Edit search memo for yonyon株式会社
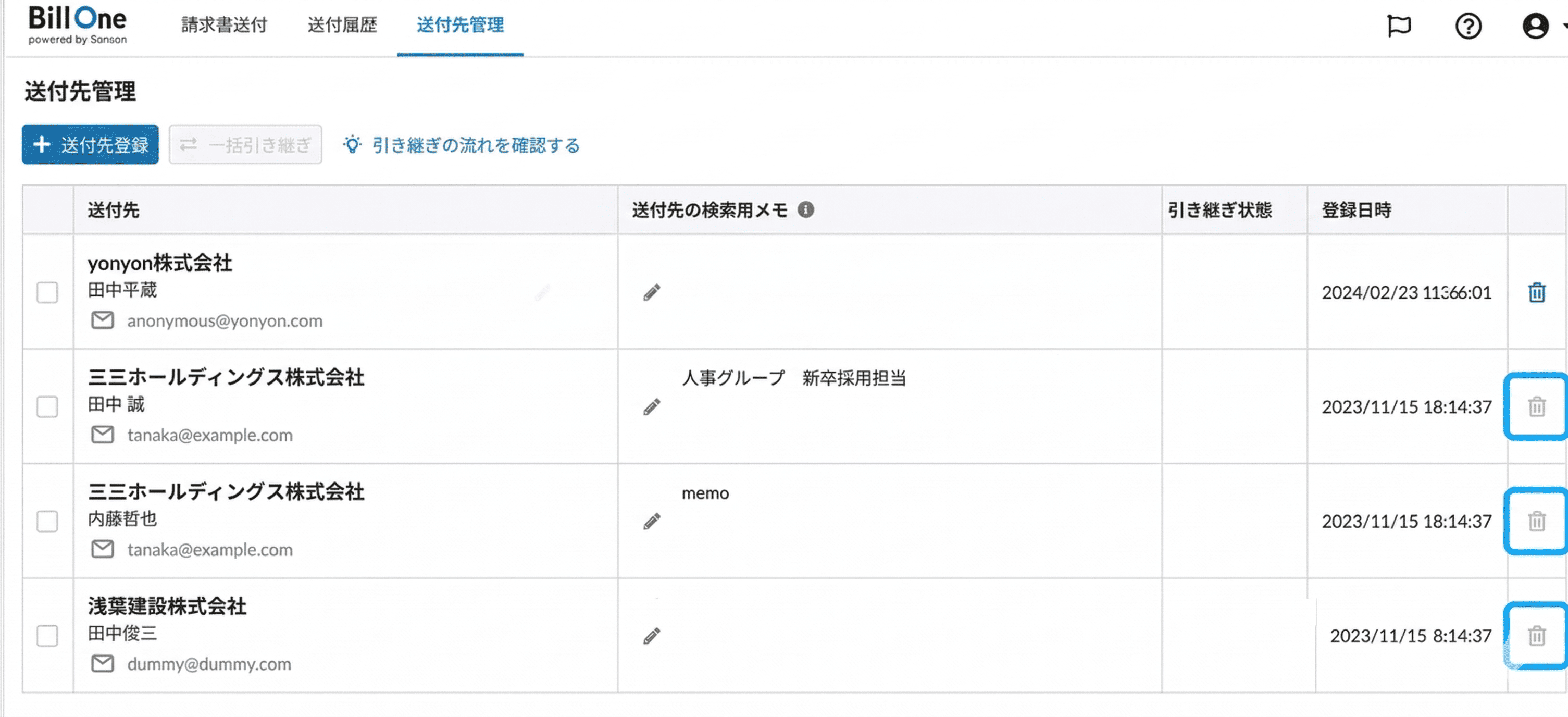 (651, 293)
